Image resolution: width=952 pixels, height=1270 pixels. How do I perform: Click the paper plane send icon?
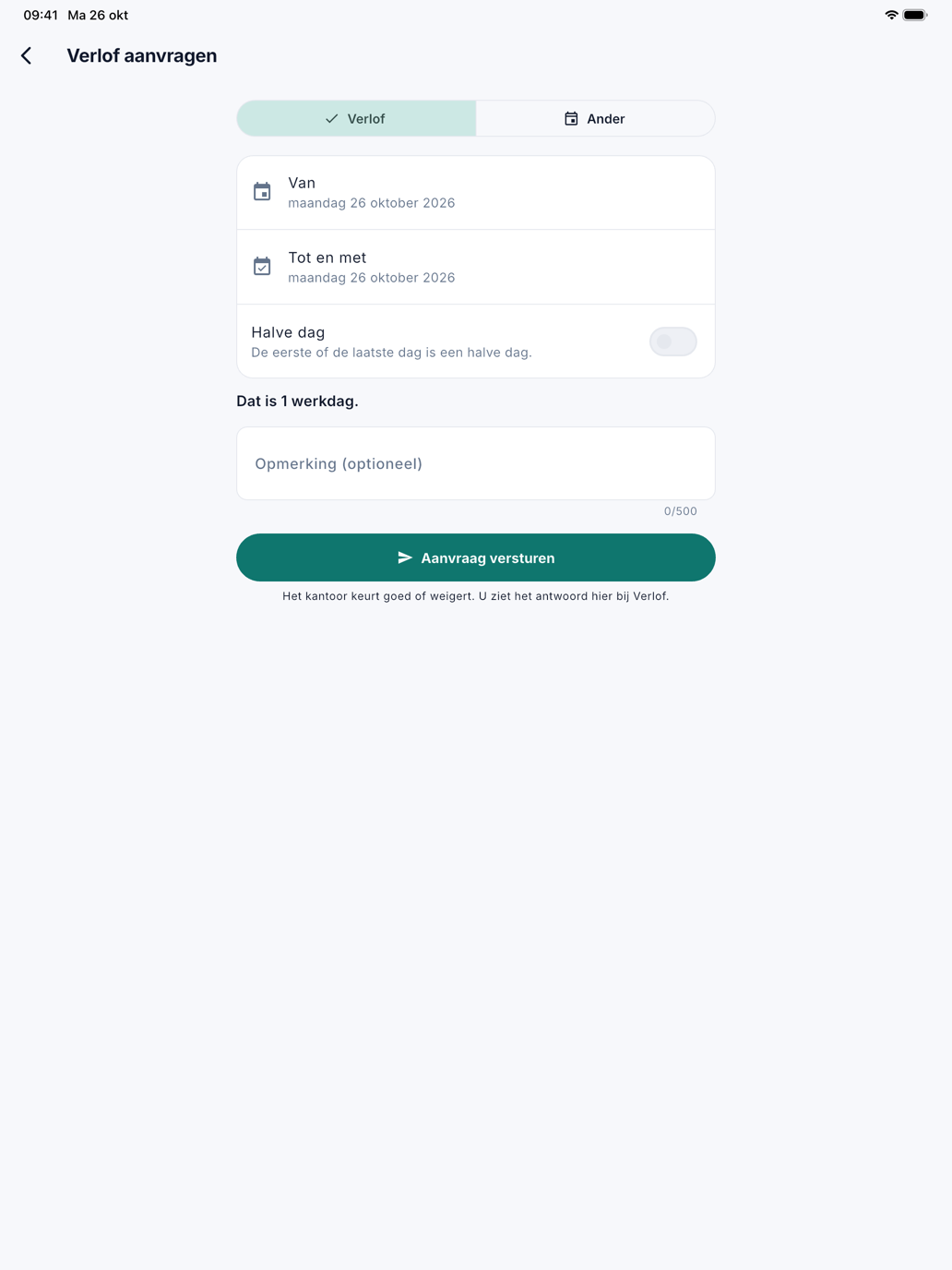(405, 557)
